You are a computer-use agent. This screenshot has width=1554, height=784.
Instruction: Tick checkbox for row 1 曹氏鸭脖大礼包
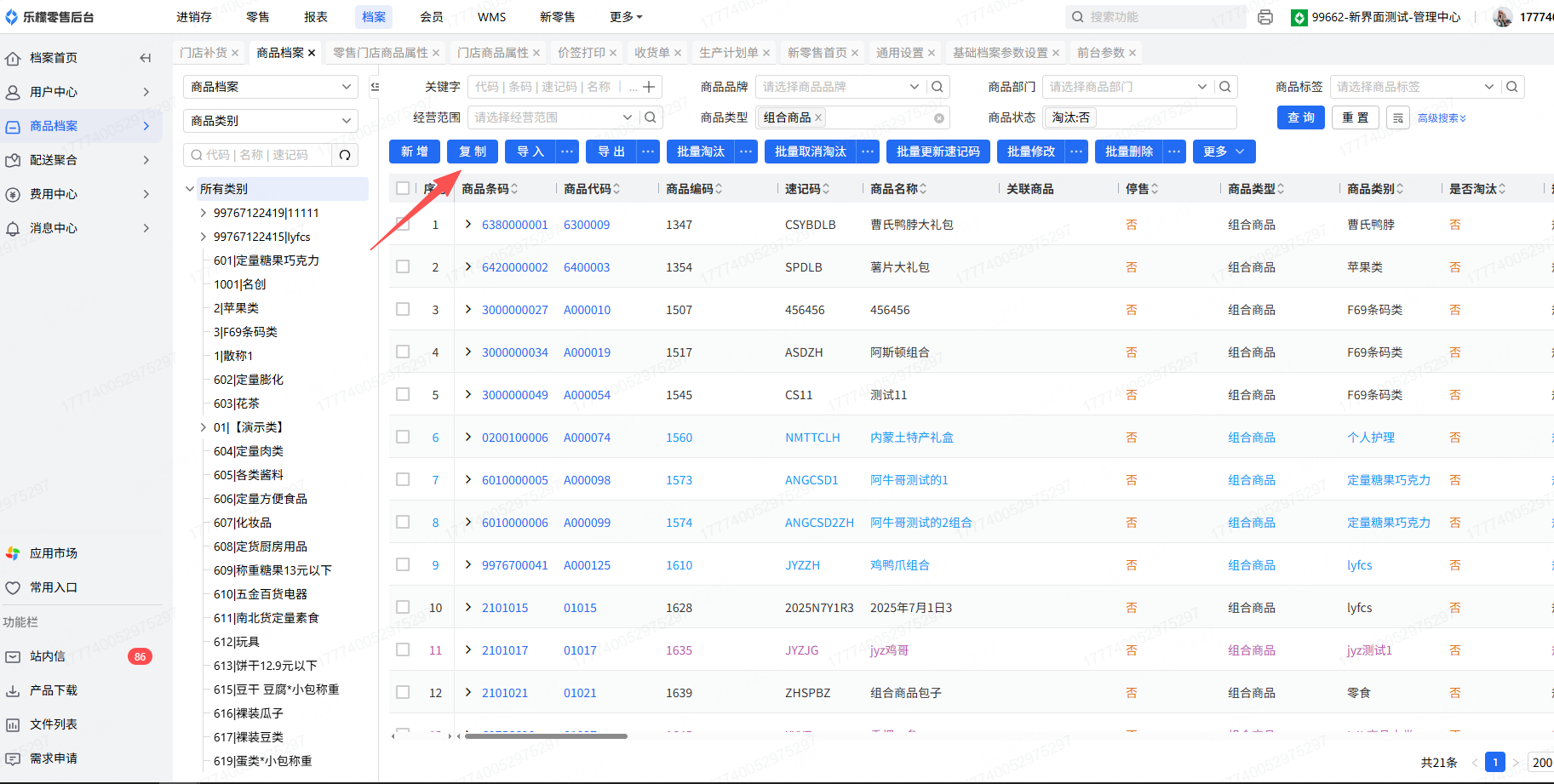tap(403, 225)
